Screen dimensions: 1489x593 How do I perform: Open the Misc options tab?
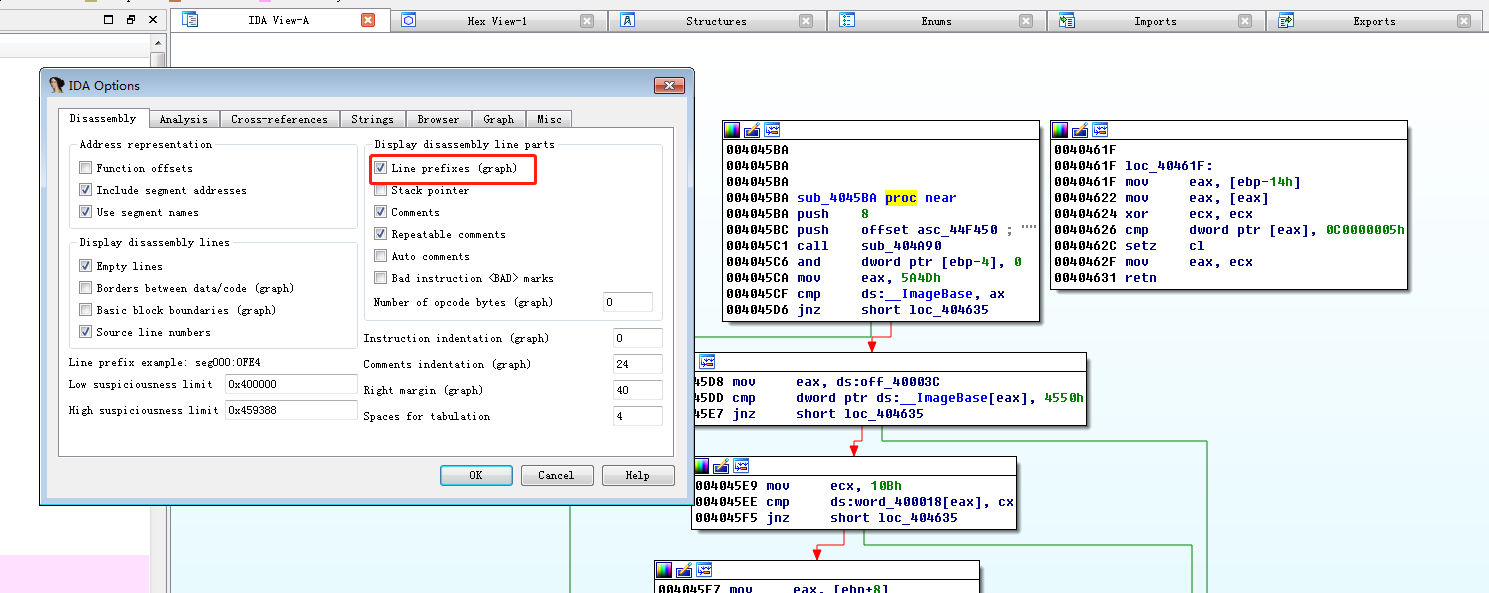click(x=549, y=119)
